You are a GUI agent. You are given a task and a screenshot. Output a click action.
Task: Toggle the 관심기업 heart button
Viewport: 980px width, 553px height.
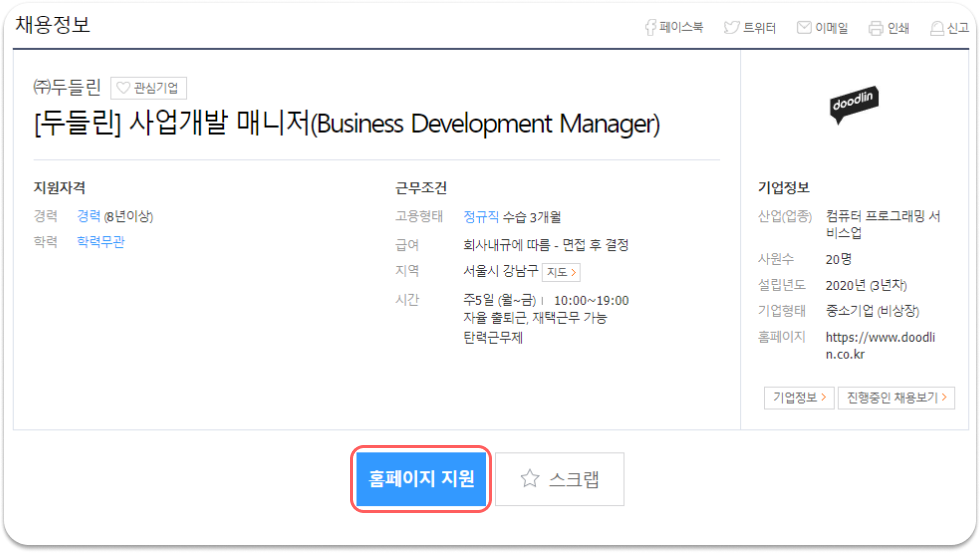(148, 87)
